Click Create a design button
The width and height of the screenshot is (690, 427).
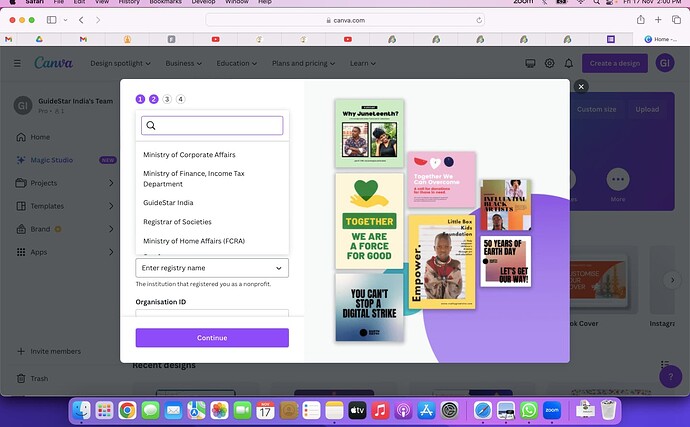[x=615, y=63]
